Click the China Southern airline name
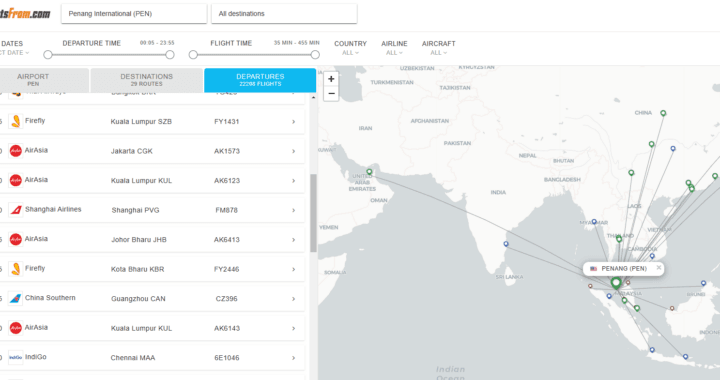720x380 pixels. (50, 298)
